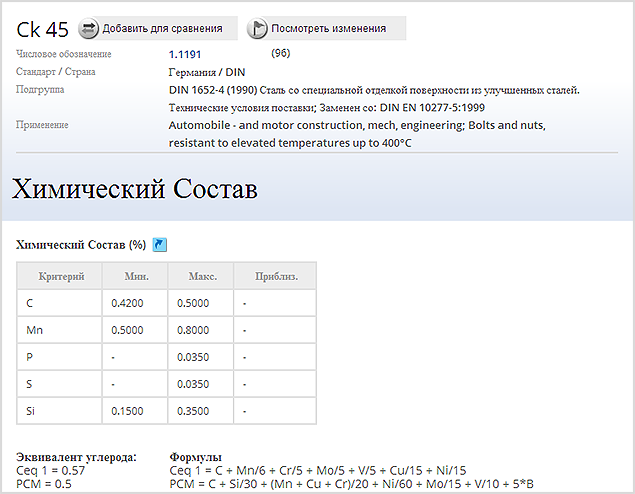Click the compare arrows icon beside Ck 45
This screenshot has width=635, height=494.
(88, 28)
